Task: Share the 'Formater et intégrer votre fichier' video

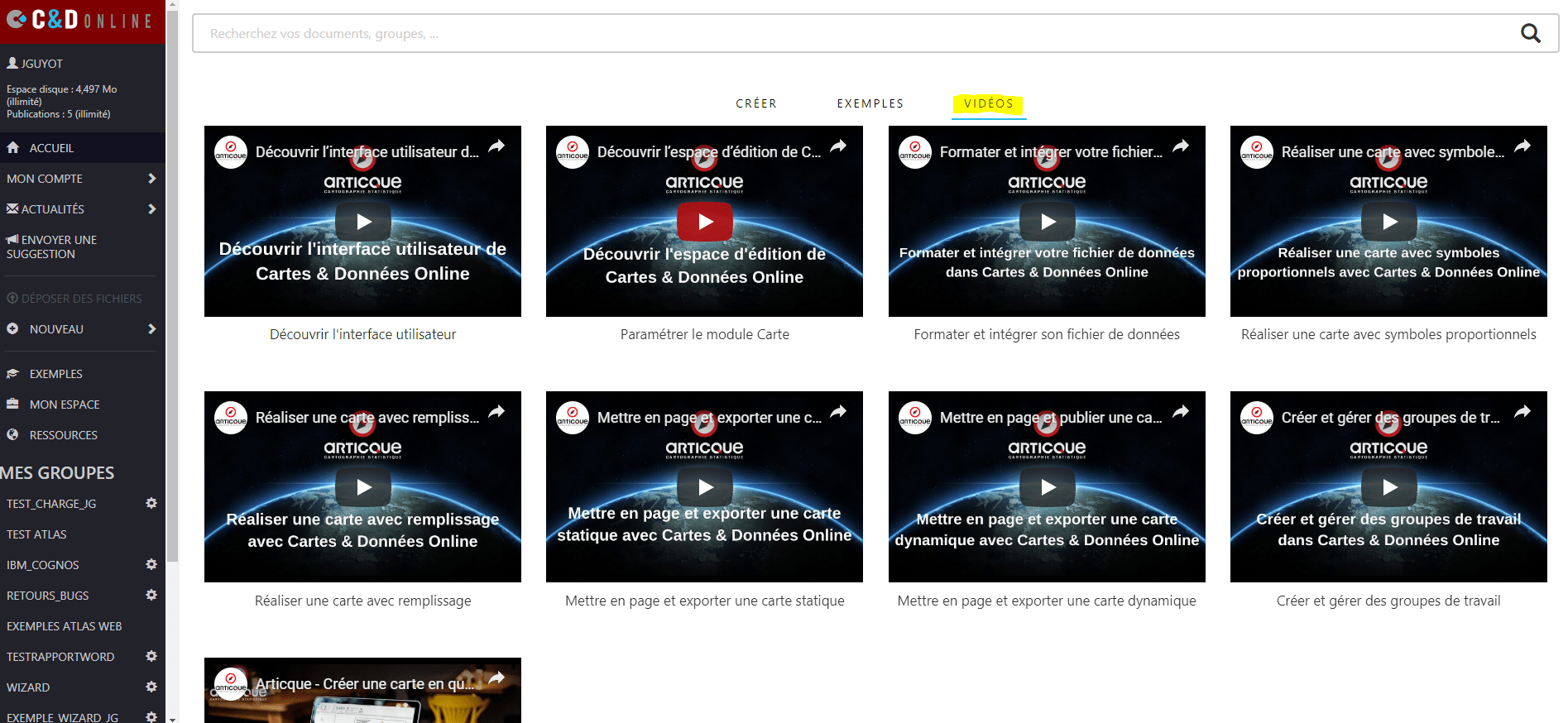Action: 1181,146
